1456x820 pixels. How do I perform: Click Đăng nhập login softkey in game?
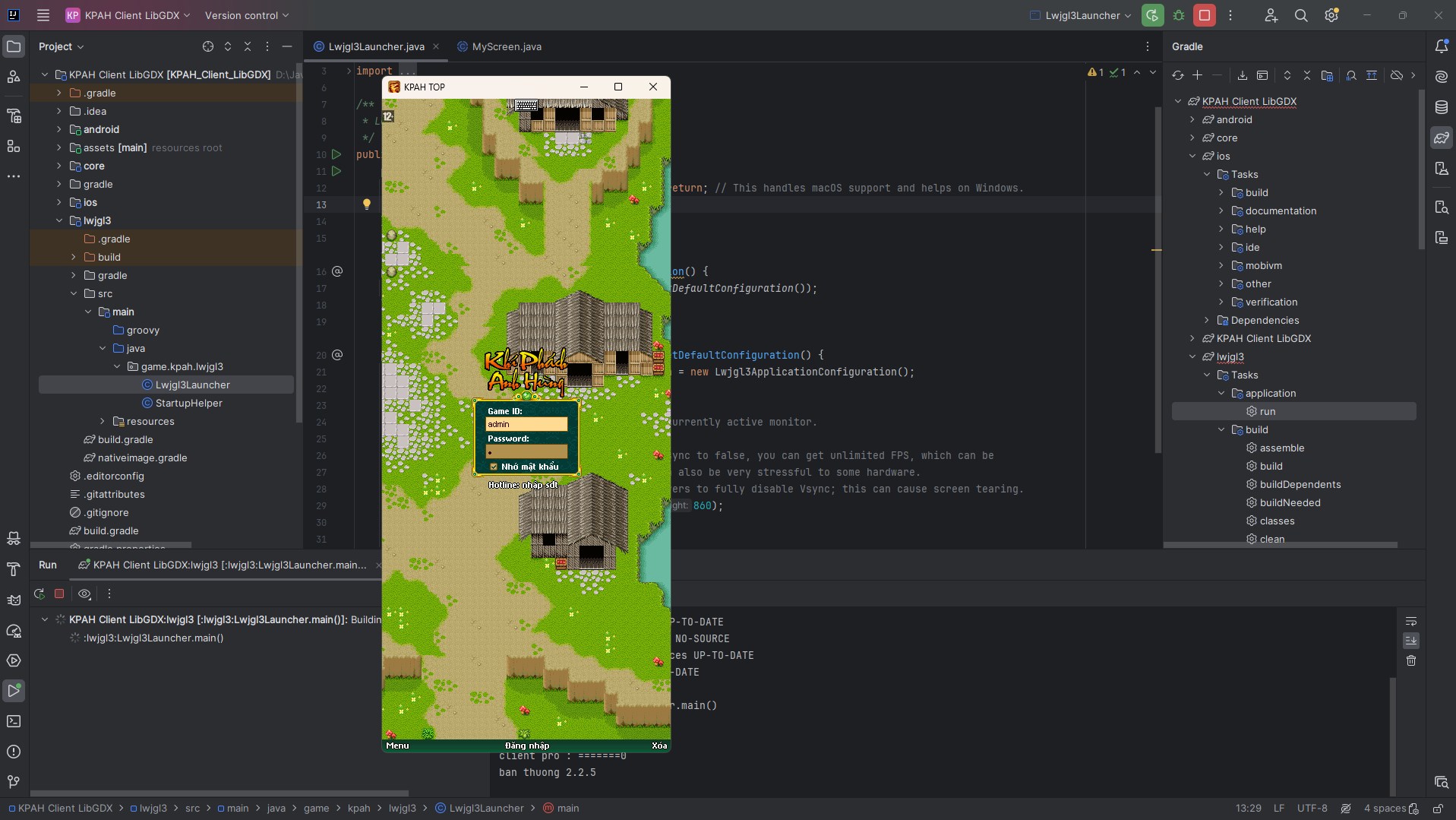(526, 746)
